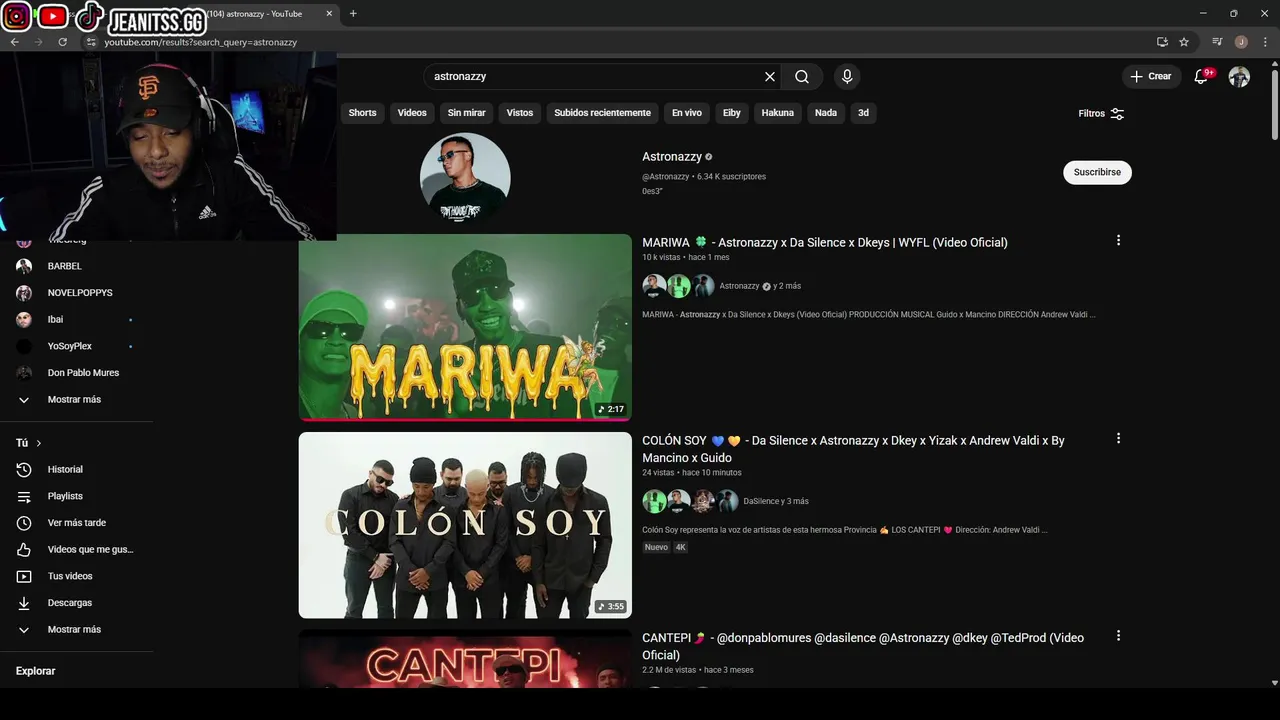Image resolution: width=1280 pixels, height=720 pixels.
Task: Select the En vivo chip
Action: coord(686,113)
